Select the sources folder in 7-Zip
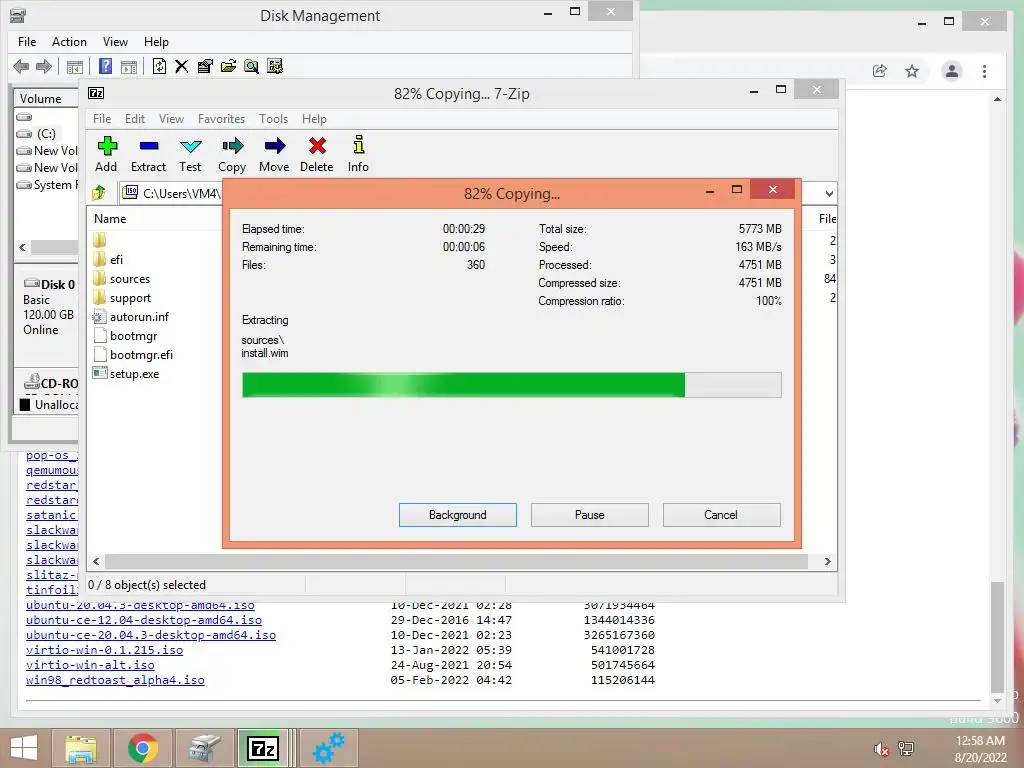Image resolution: width=1024 pixels, height=768 pixels. (x=130, y=279)
